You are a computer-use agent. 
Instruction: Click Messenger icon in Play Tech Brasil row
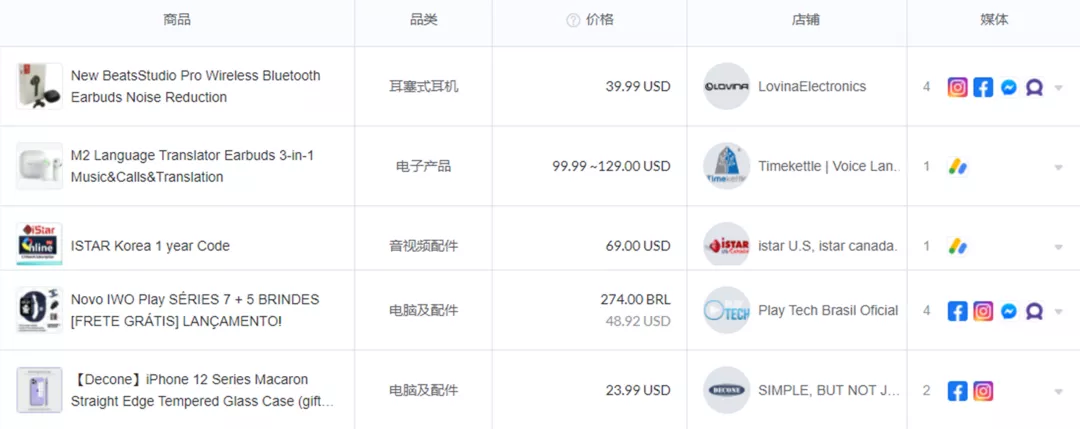pyautogui.click(x=1009, y=311)
